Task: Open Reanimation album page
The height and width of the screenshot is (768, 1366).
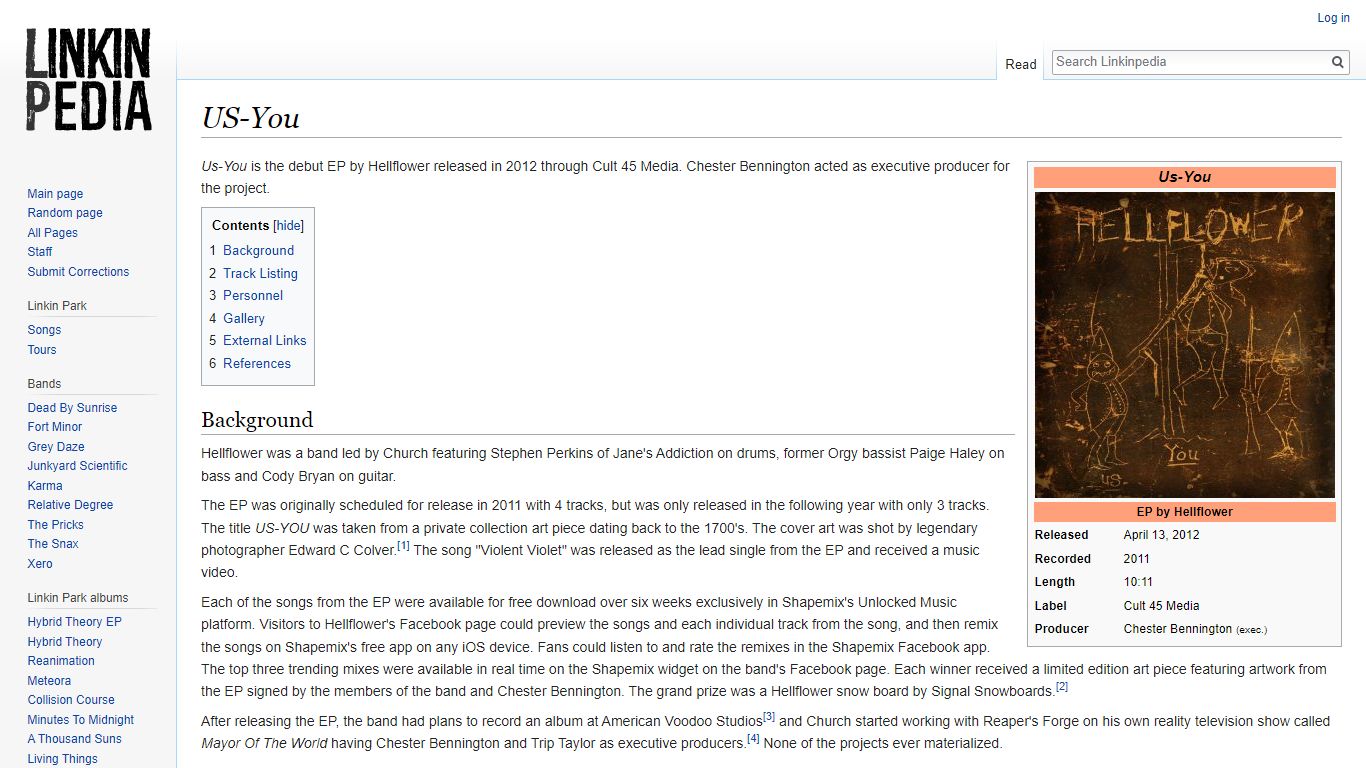Action: pos(61,661)
